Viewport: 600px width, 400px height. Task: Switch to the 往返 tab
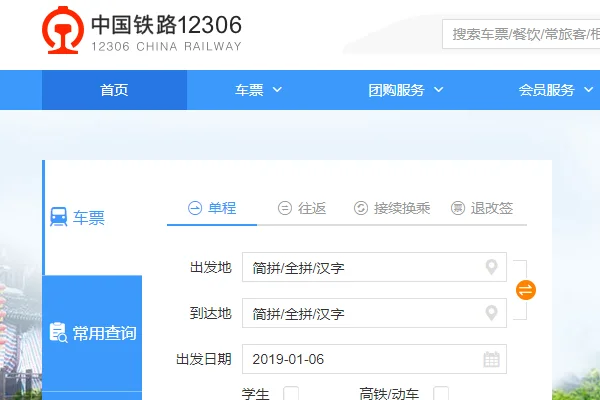pyautogui.click(x=302, y=208)
